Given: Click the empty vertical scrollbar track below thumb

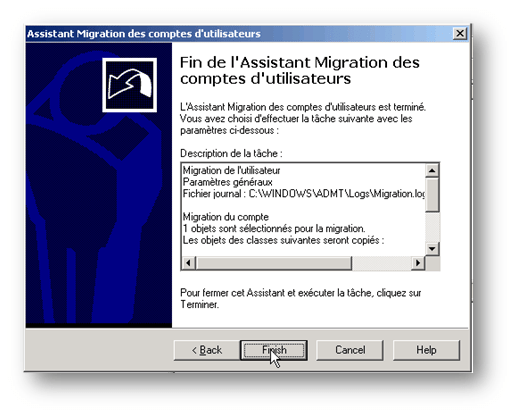Looking at the screenshot, I should [x=432, y=227].
